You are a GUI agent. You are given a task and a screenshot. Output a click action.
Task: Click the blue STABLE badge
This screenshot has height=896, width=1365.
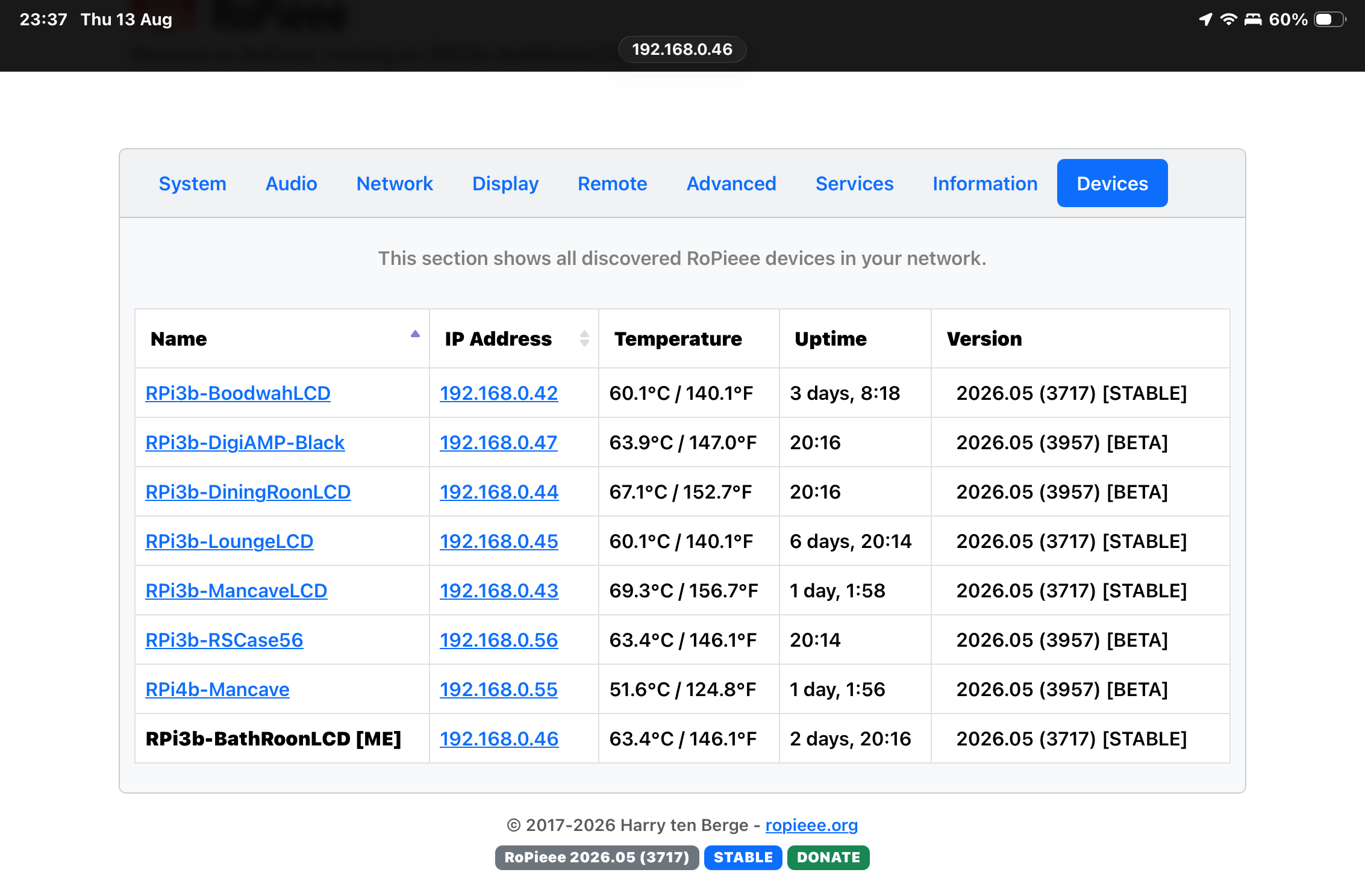743,857
